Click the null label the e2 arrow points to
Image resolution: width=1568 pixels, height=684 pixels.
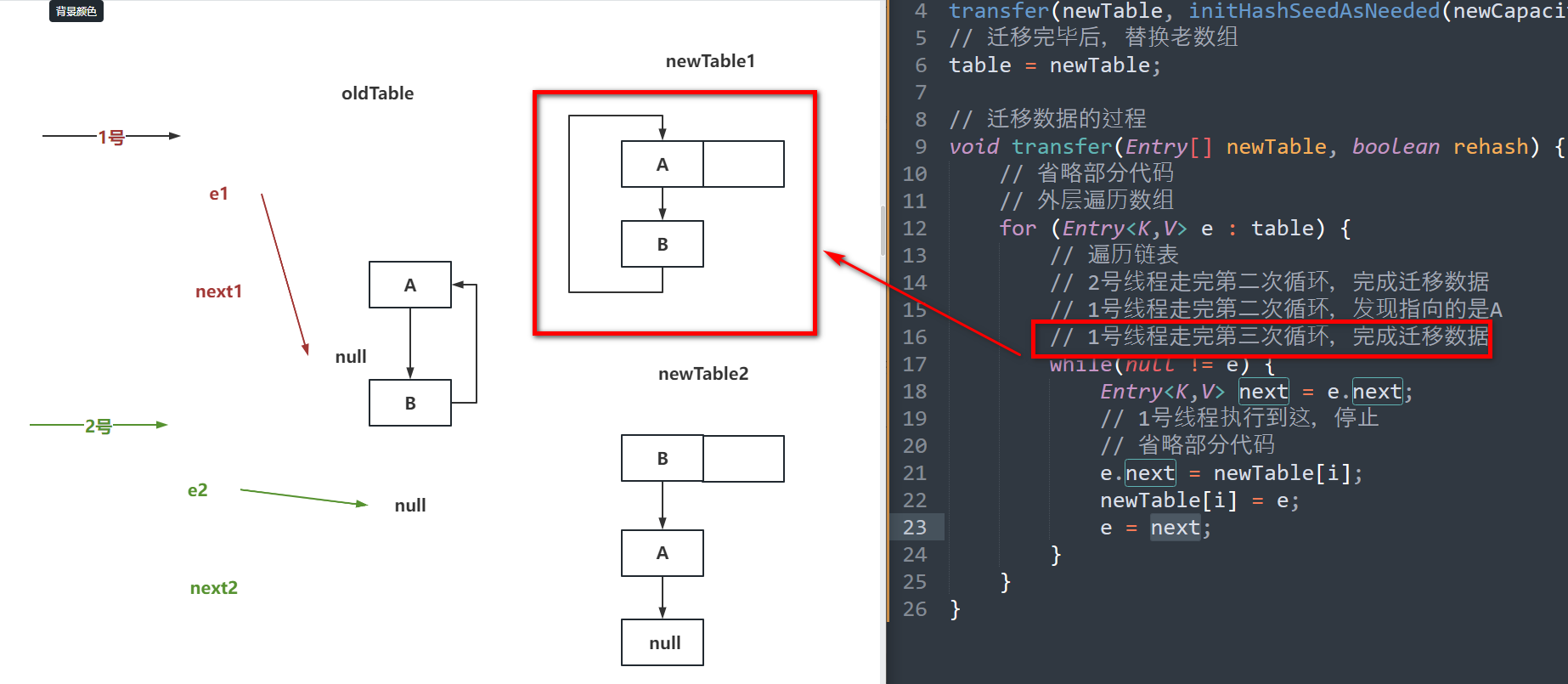pyautogui.click(x=410, y=506)
